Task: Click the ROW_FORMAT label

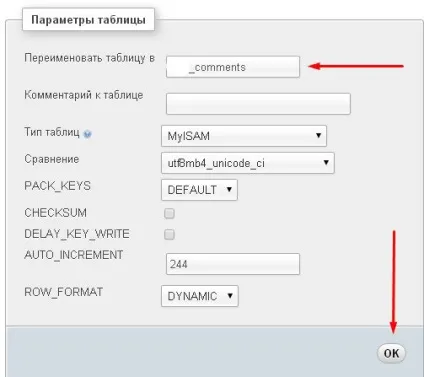Action: click(63, 292)
